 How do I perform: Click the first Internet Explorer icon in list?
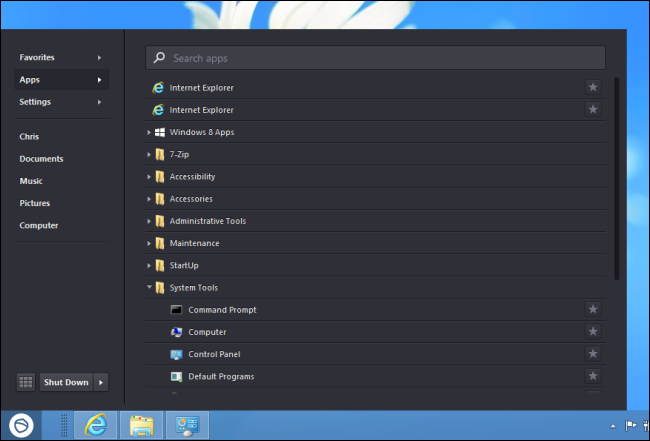pos(158,87)
